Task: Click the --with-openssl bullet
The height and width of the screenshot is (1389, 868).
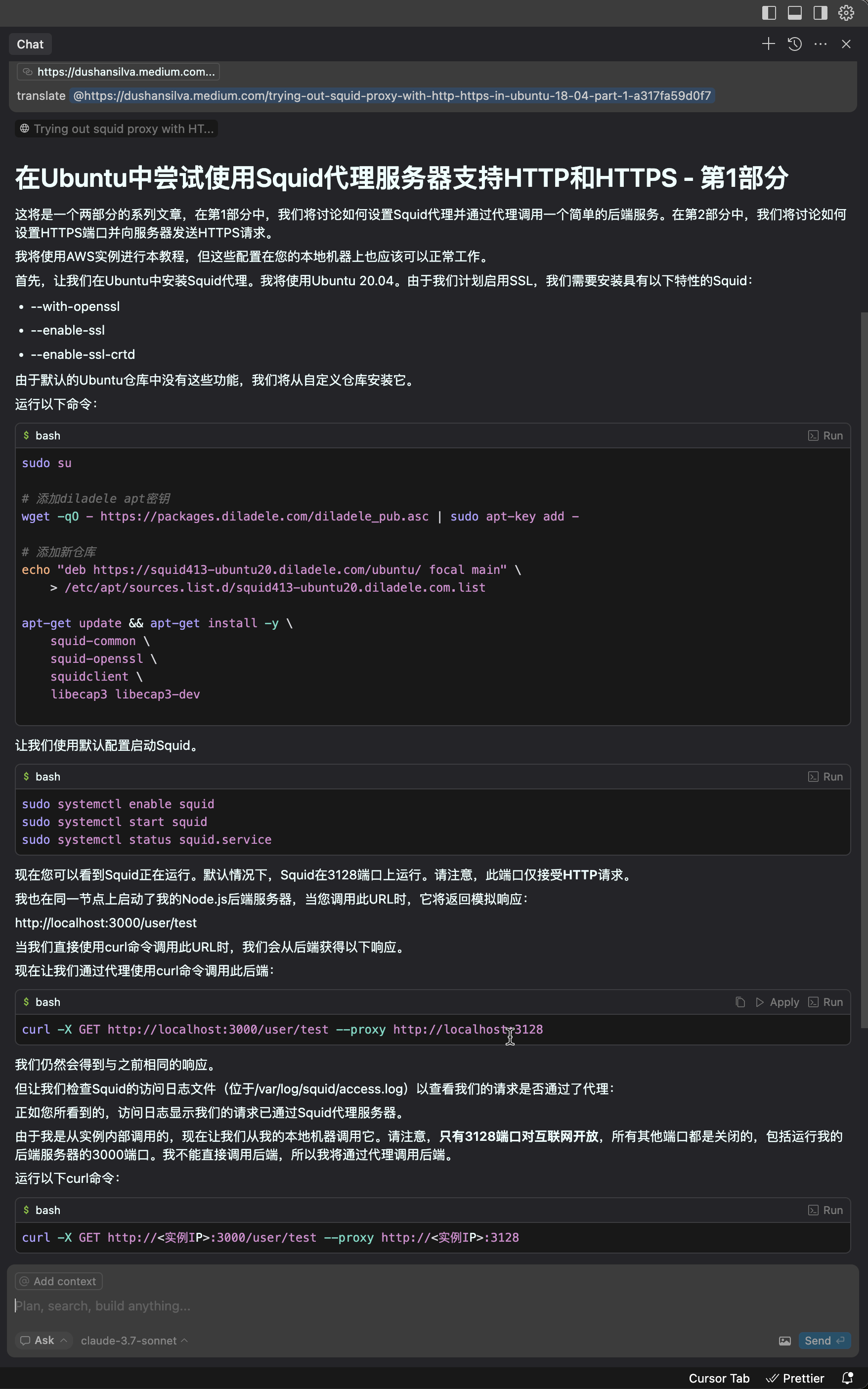Action: tap(75, 306)
